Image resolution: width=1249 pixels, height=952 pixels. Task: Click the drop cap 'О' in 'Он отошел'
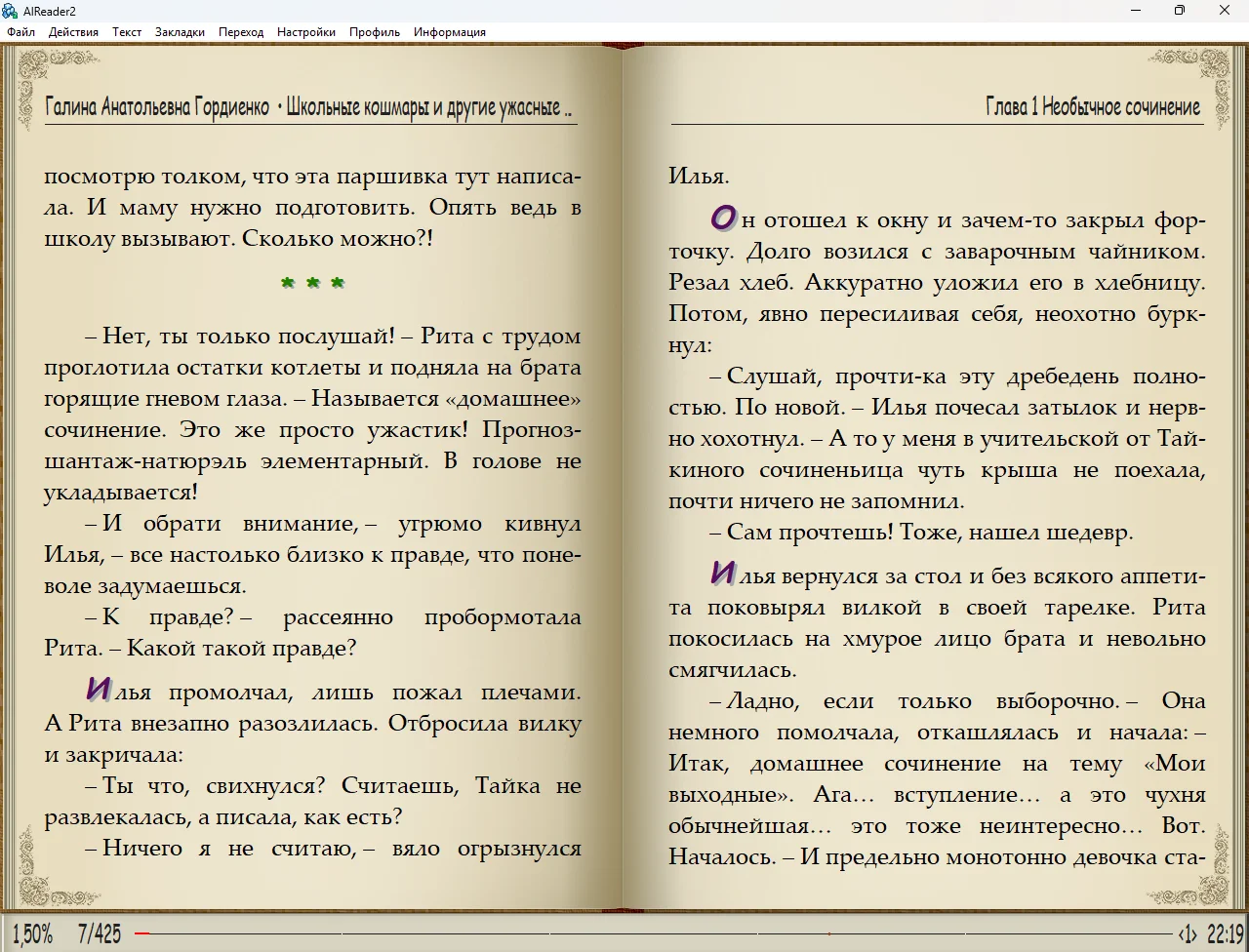(723, 218)
